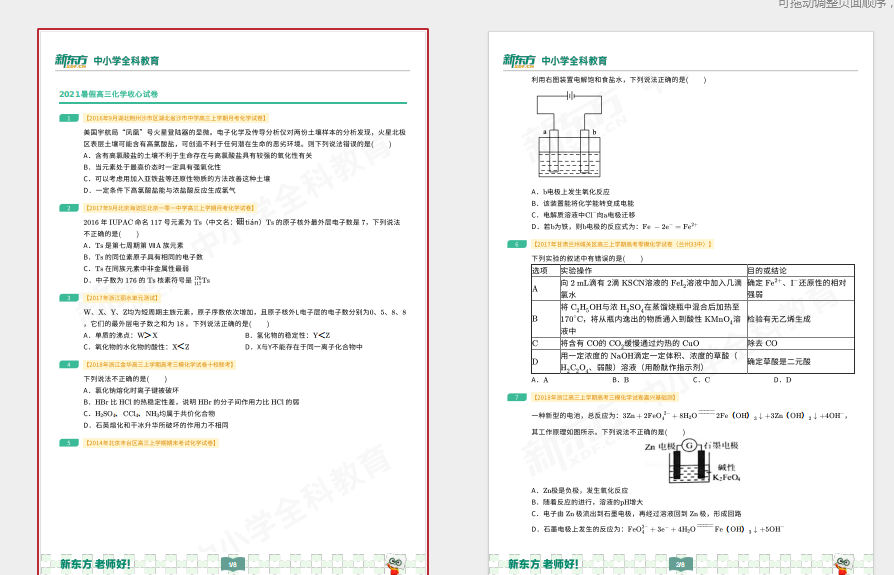Click the green question number 4 badge
The image size is (894, 575).
[69, 365]
